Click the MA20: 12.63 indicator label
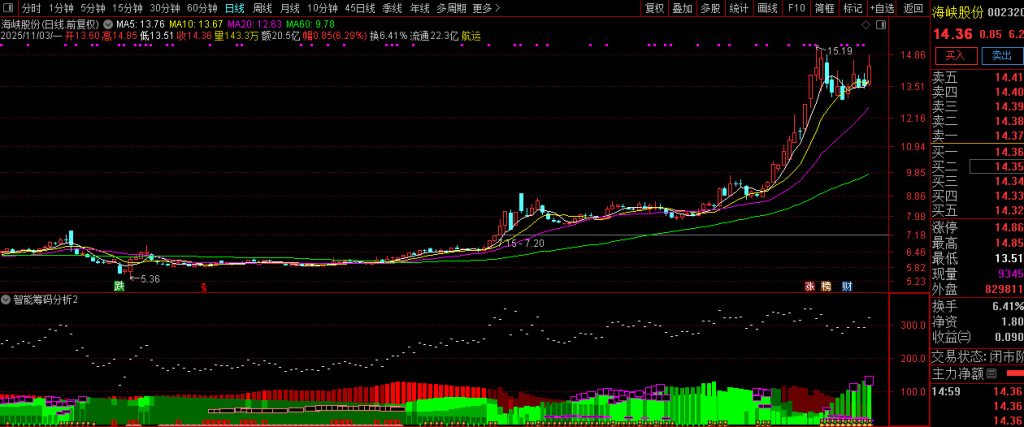Screen dimensions: 1024x427 pos(255,25)
